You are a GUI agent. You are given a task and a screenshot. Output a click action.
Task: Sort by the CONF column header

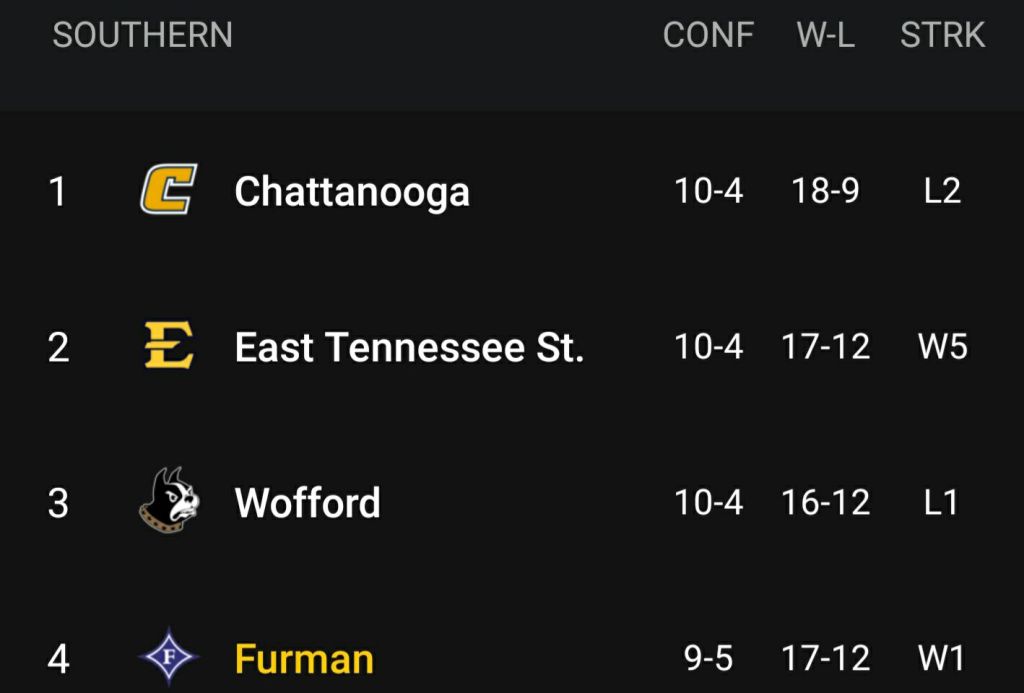708,36
